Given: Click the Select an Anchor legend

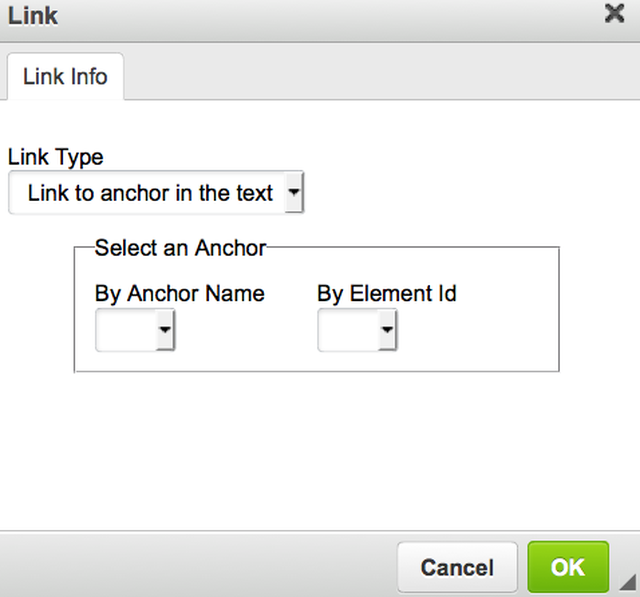Looking at the screenshot, I should pos(180,247).
